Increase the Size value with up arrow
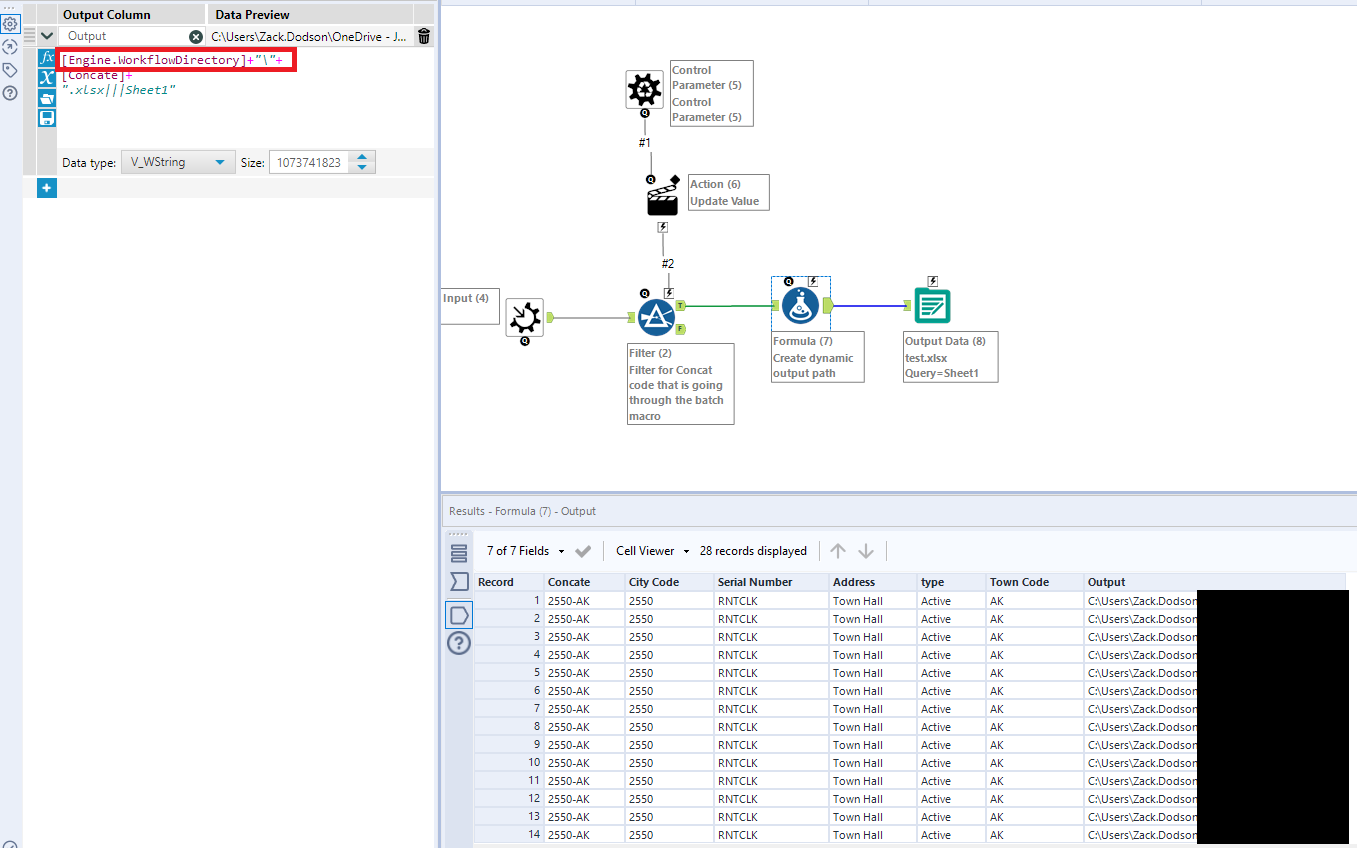1357x848 pixels. 363,157
